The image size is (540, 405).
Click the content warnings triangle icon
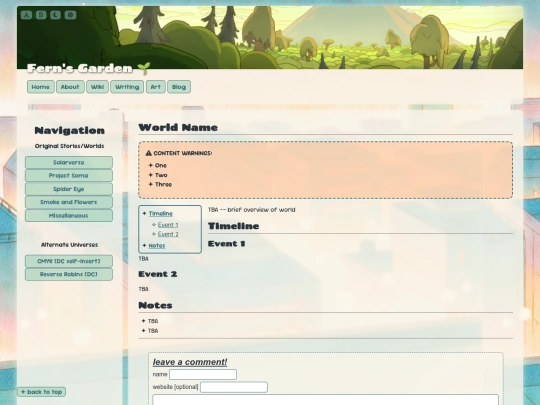149,153
